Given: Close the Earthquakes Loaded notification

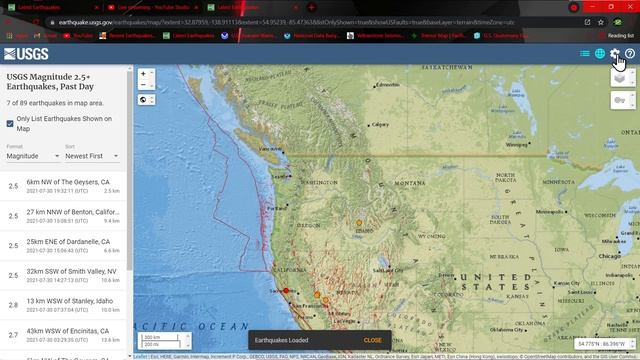Looking at the screenshot, I should coord(373,340).
